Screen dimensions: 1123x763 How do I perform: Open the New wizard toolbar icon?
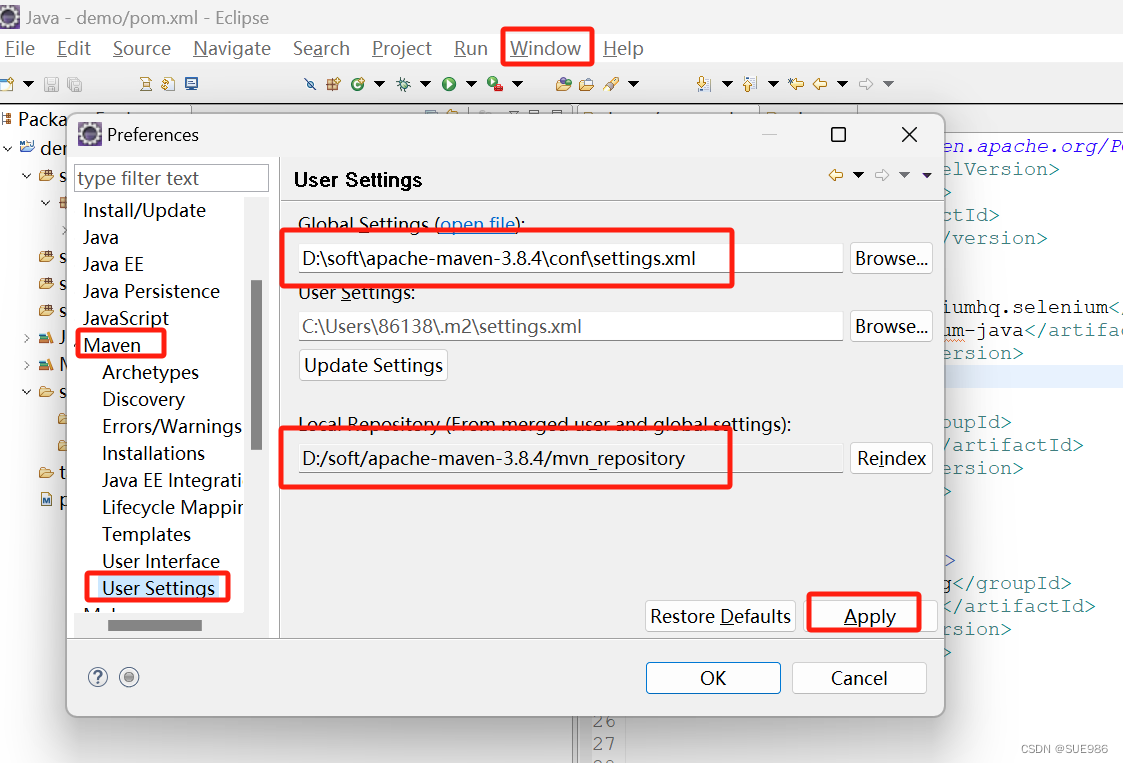tap(8, 84)
